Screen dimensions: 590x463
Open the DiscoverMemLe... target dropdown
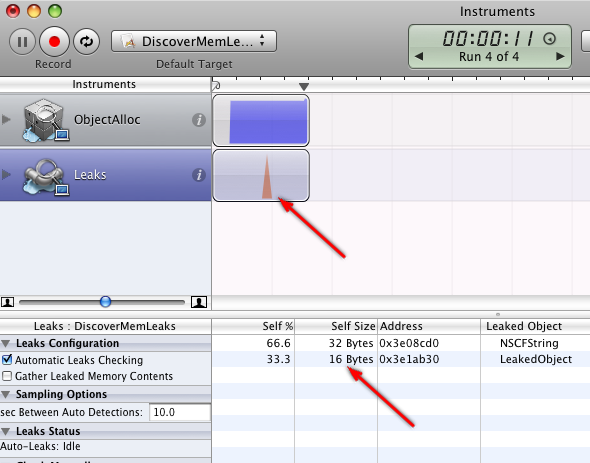(194, 41)
